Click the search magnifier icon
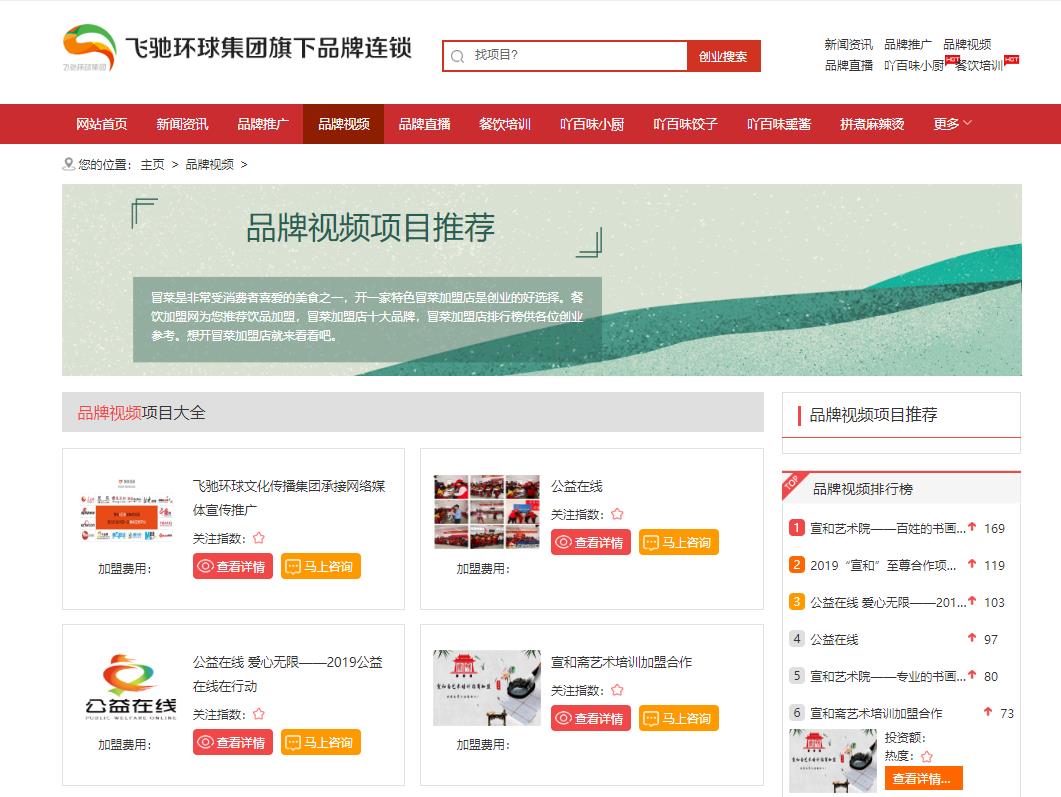 [458, 57]
